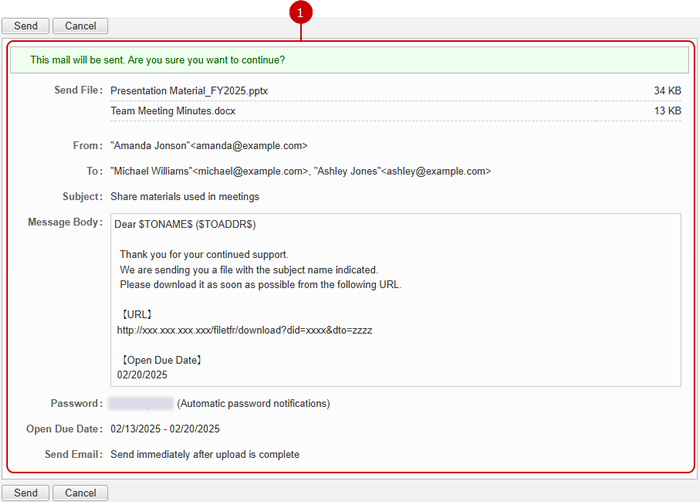Click the masked password value
This screenshot has height=502, width=700.
141,403
